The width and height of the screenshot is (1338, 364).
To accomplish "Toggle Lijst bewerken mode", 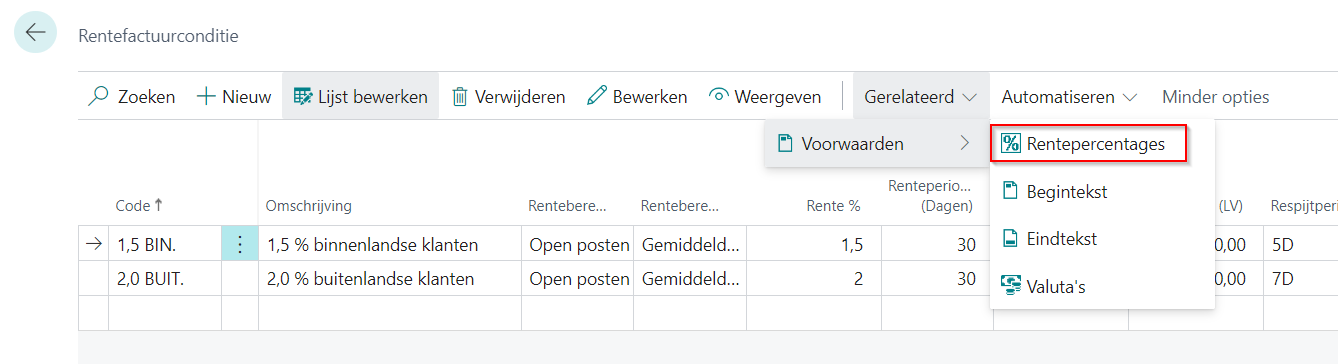I will click(x=360, y=97).
